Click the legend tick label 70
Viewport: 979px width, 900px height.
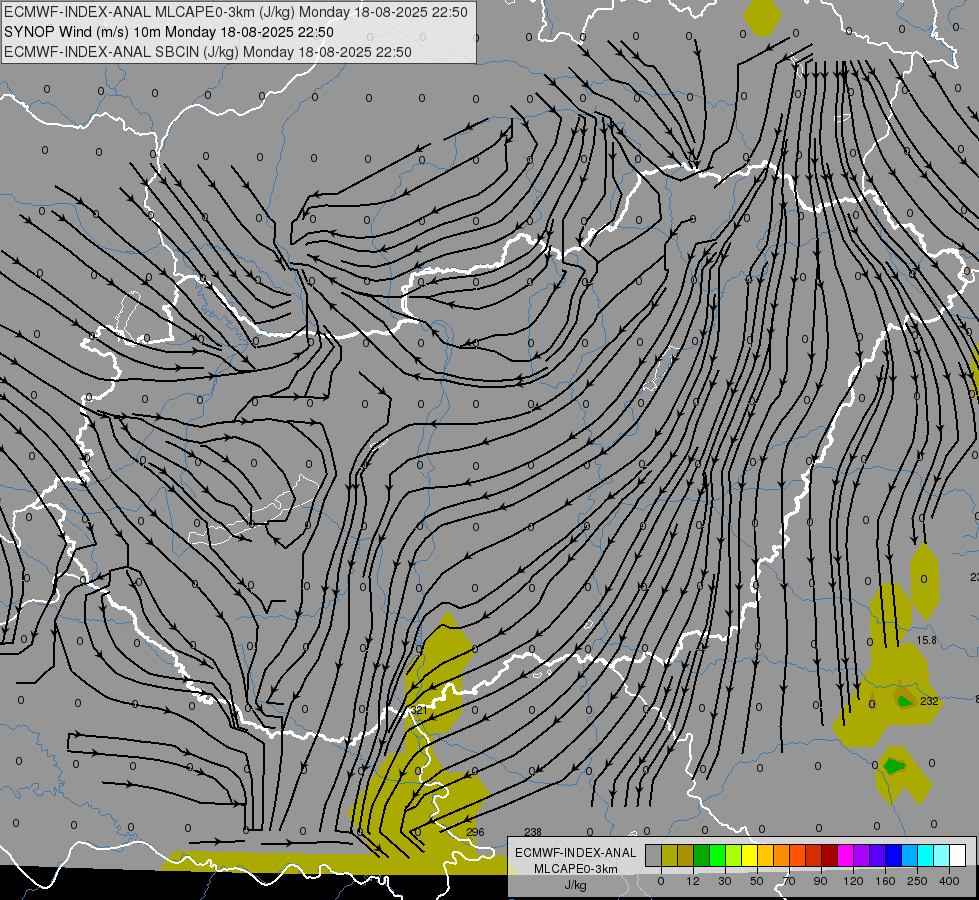pyautogui.click(x=789, y=881)
